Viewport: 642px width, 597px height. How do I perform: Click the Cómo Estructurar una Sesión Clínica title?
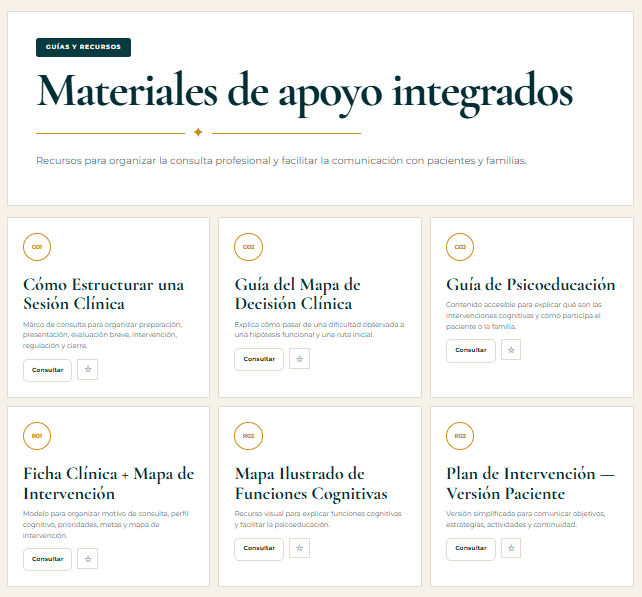(x=104, y=294)
